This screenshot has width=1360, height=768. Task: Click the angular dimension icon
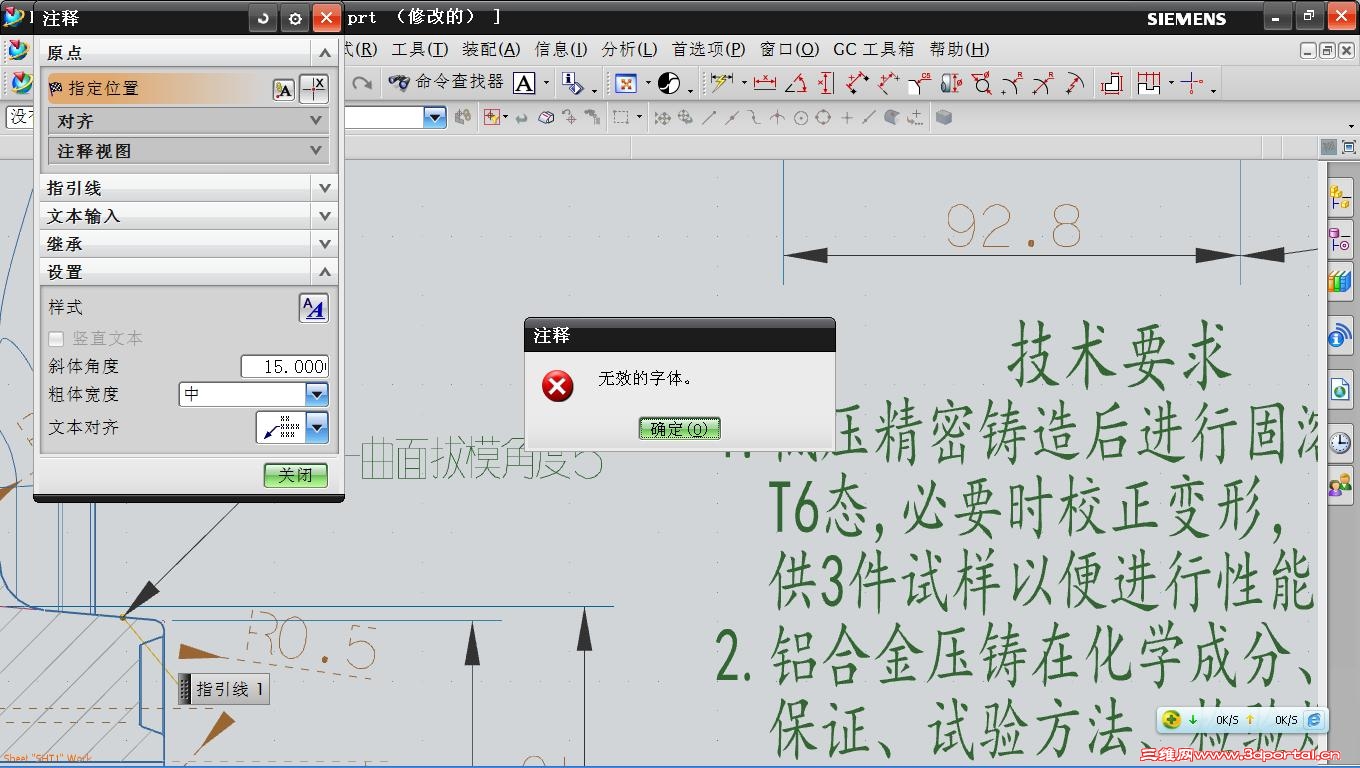(796, 83)
